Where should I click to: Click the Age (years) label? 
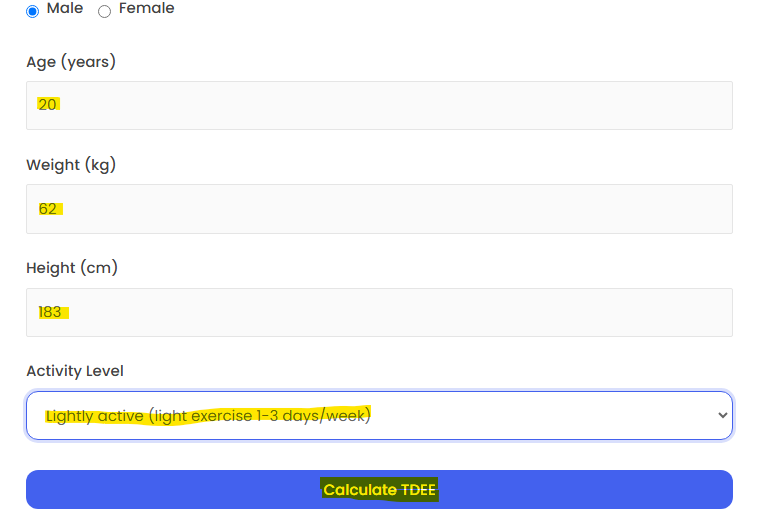(71, 62)
